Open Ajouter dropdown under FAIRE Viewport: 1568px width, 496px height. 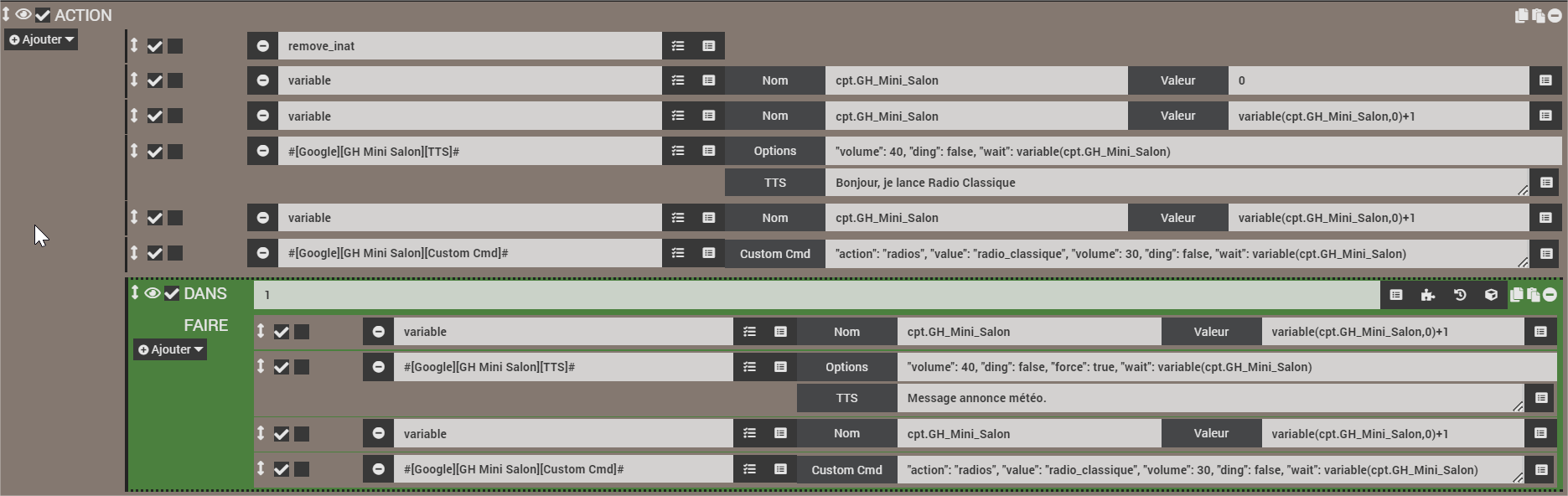(x=170, y=349)
